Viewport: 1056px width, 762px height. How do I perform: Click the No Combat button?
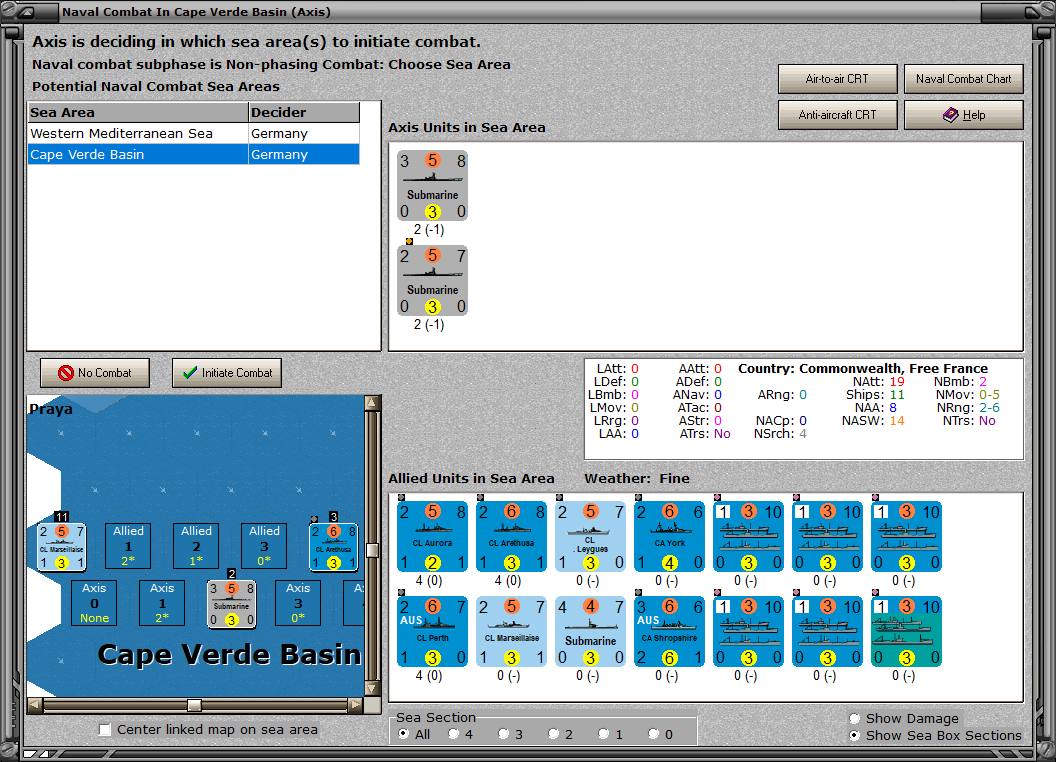(x=95, y=373)
